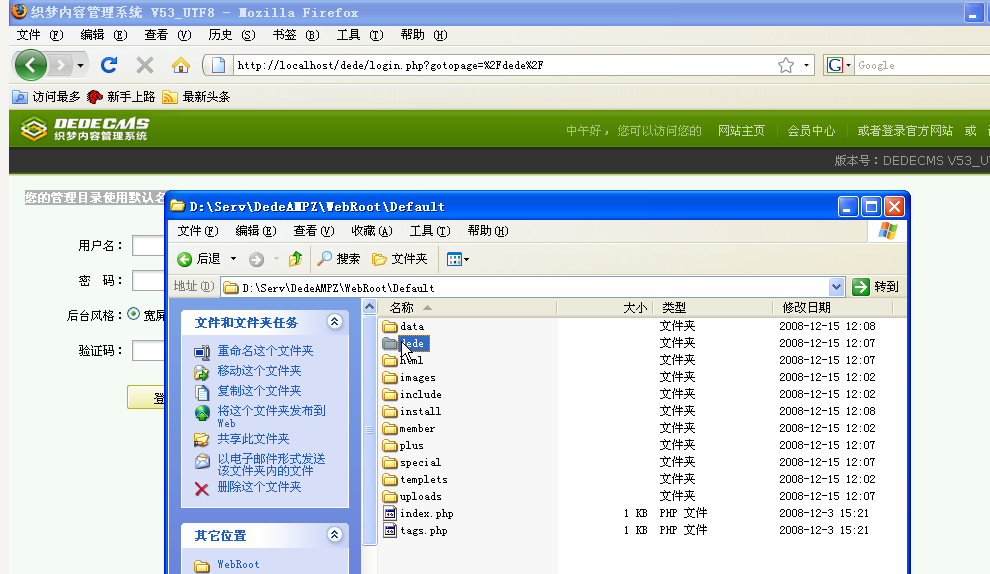Viewport: 990px width, 574px height.
Task: Select 宽屏 backend style radio
Action: coord(133,314)
